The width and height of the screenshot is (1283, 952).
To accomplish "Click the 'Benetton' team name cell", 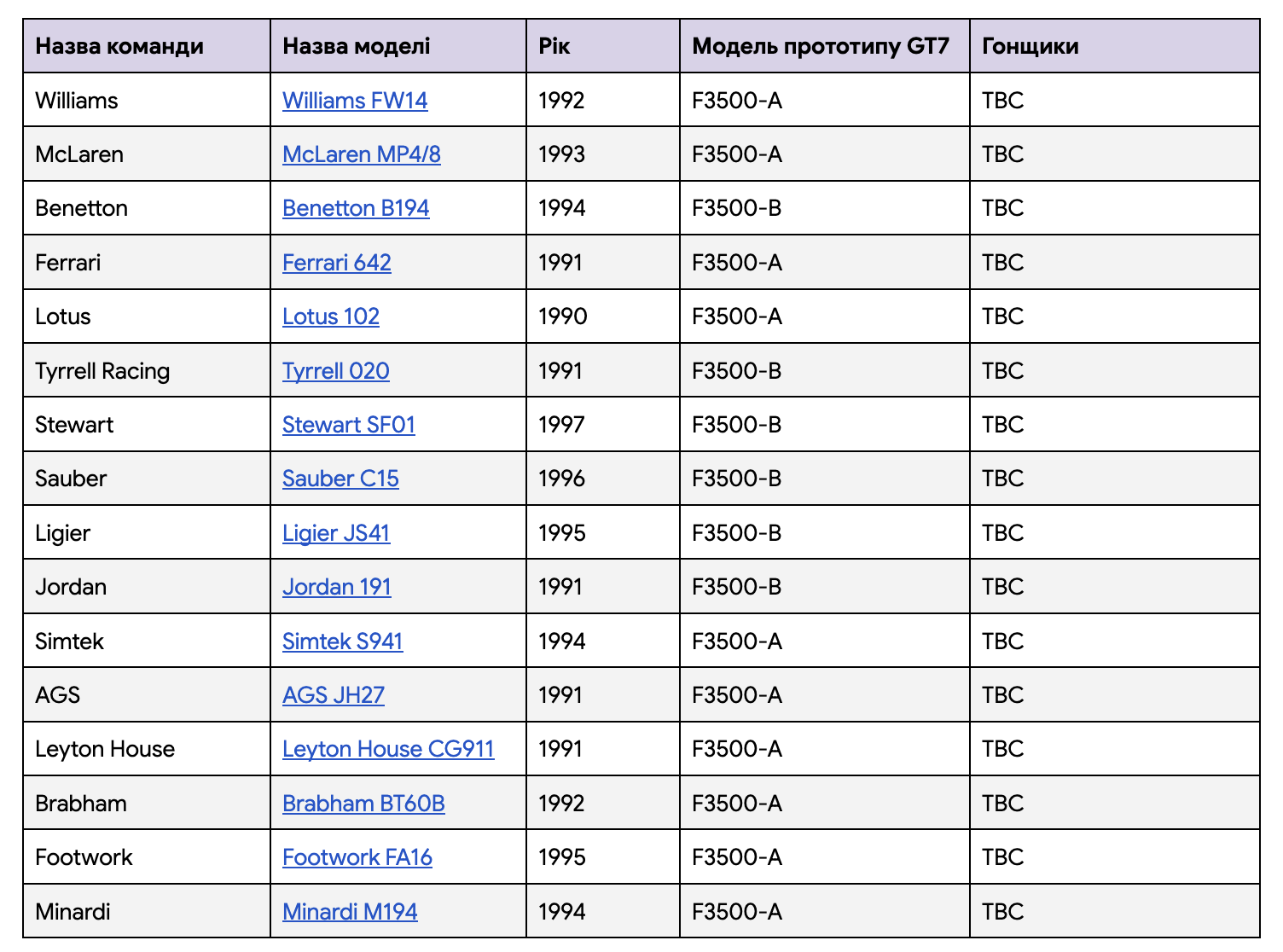I will click(x=147, y=208).
